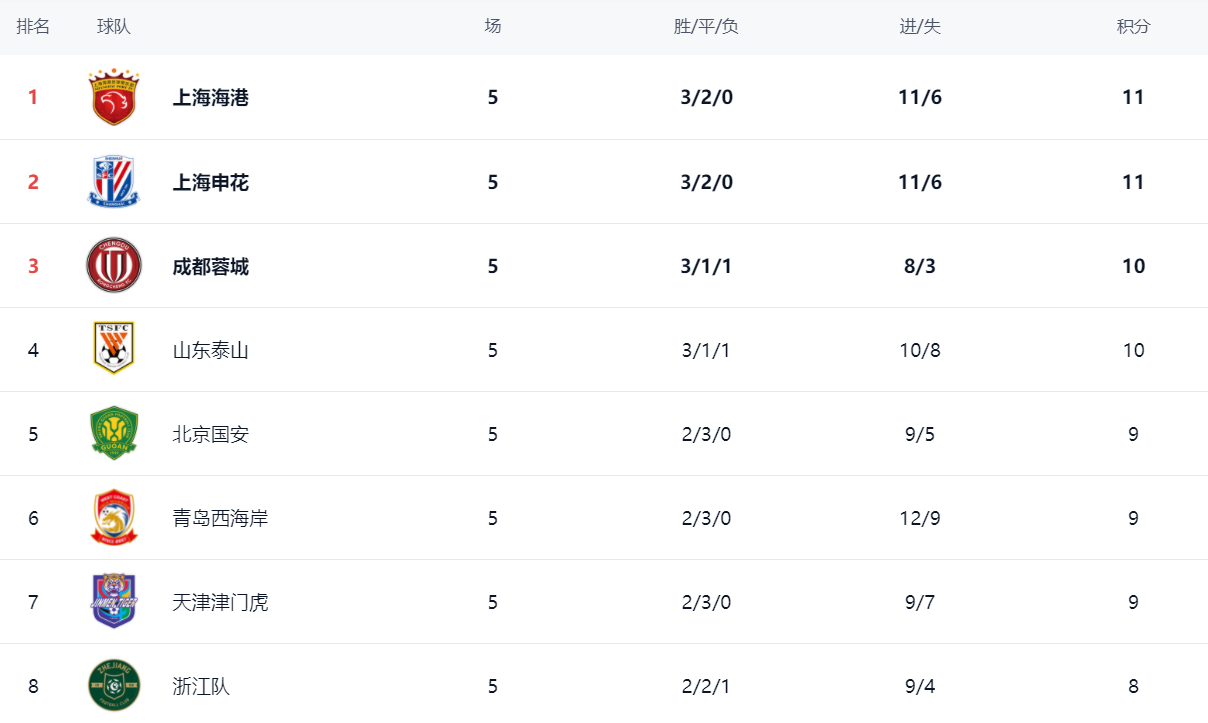Open the Chengdu Rongcheng (成都蓉城) round badge

point(113,266)
